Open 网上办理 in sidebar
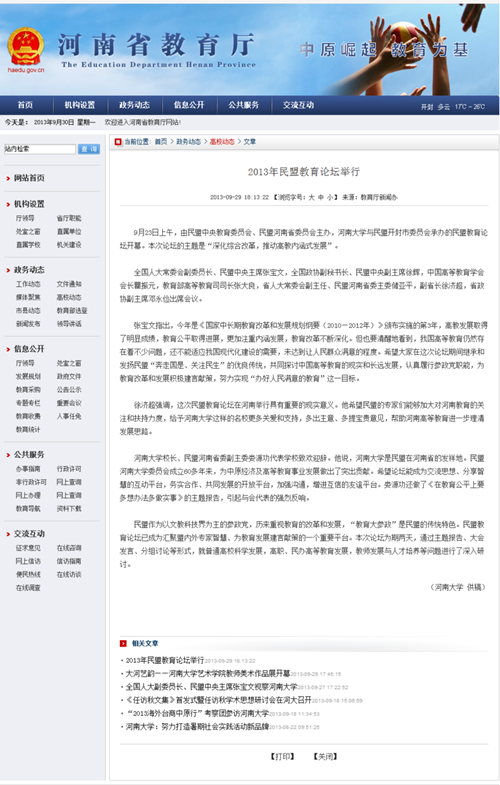500x785 pixels. (28, 496)
